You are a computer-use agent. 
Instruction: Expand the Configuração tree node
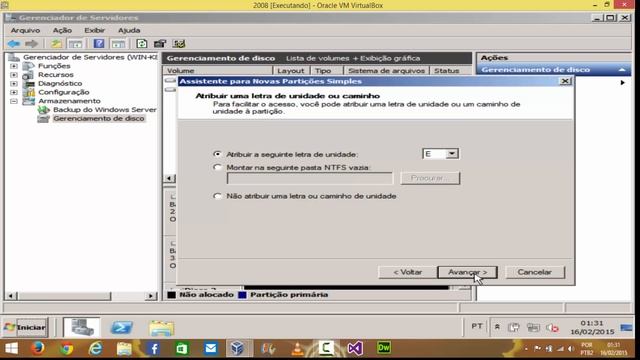(14, 92)
